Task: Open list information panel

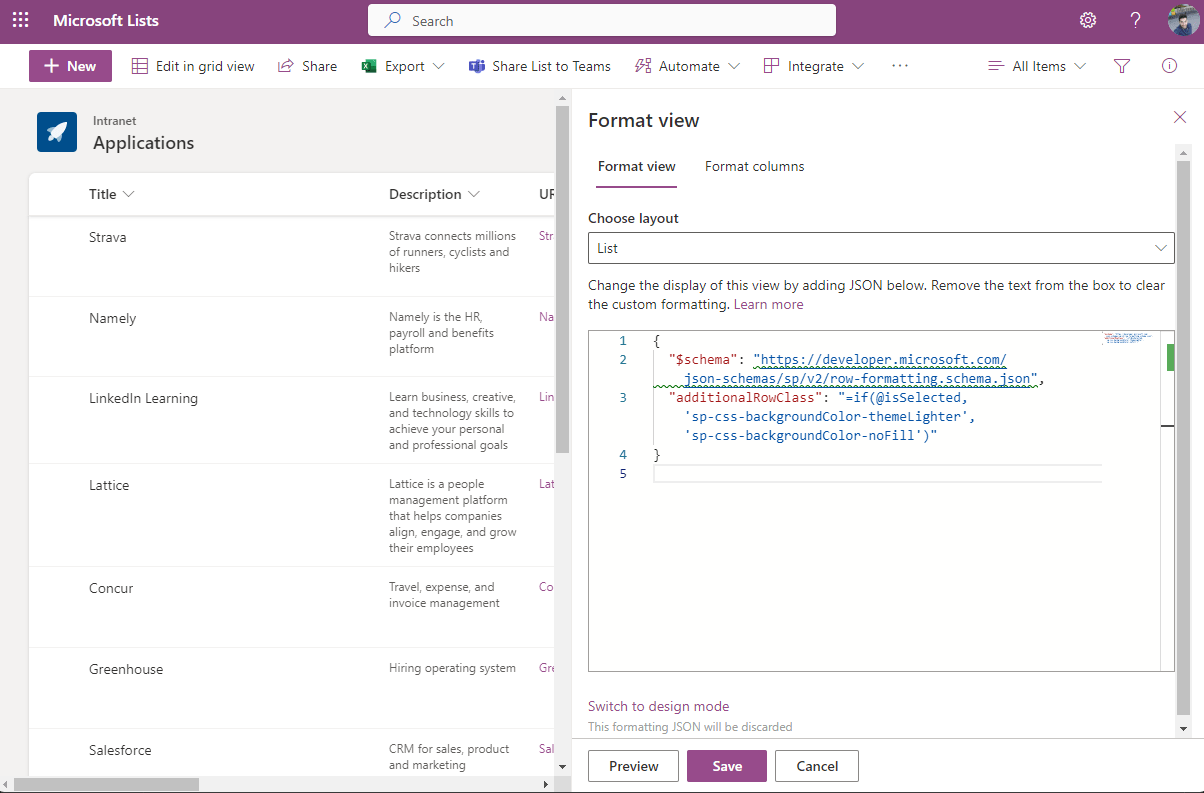Action: [1168, 66]
